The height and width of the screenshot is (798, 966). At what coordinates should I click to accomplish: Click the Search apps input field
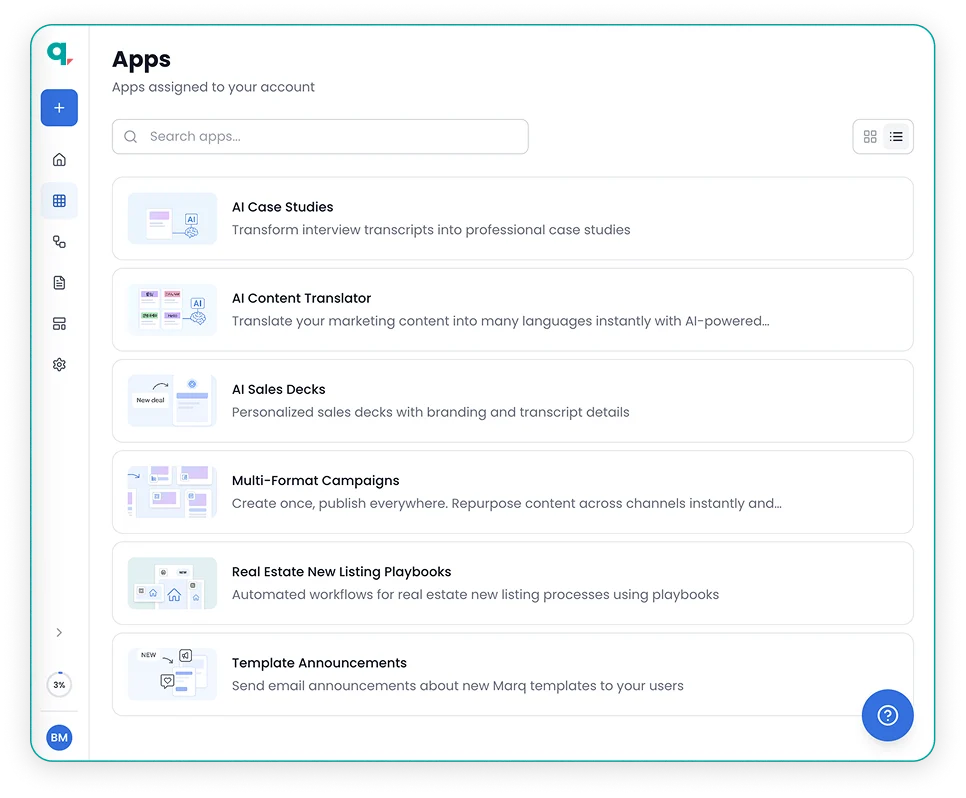pos(320,136)
